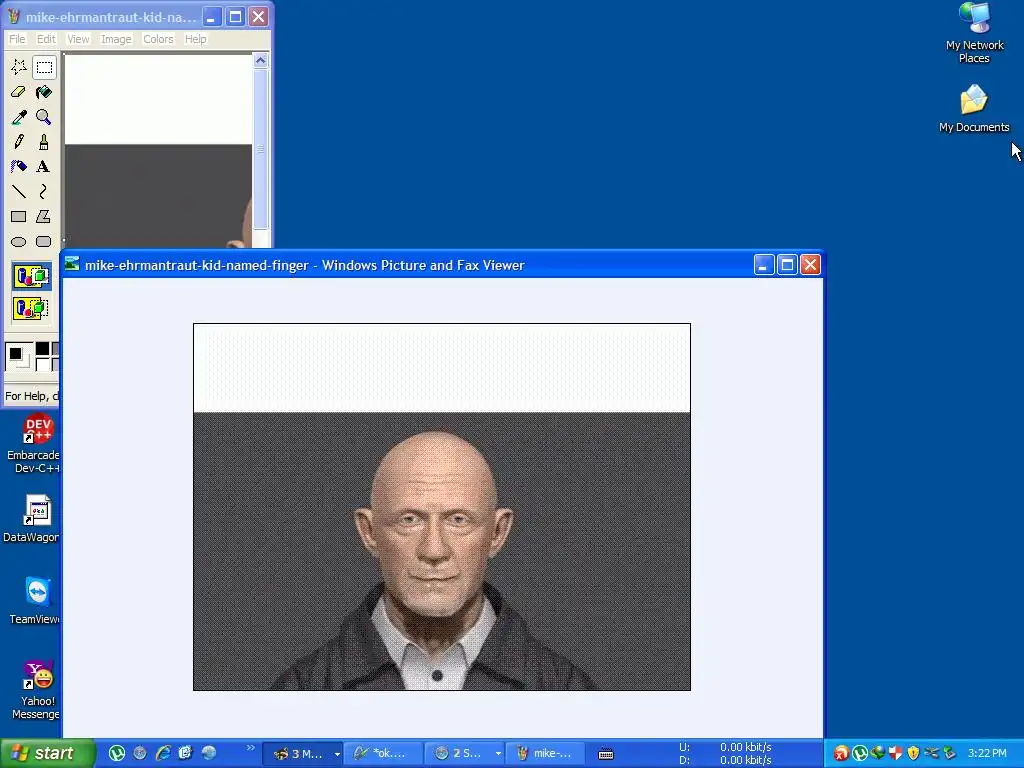Pick the straight Line tool
Viewport: 1024px width, 768px height.
coord(19,191)
